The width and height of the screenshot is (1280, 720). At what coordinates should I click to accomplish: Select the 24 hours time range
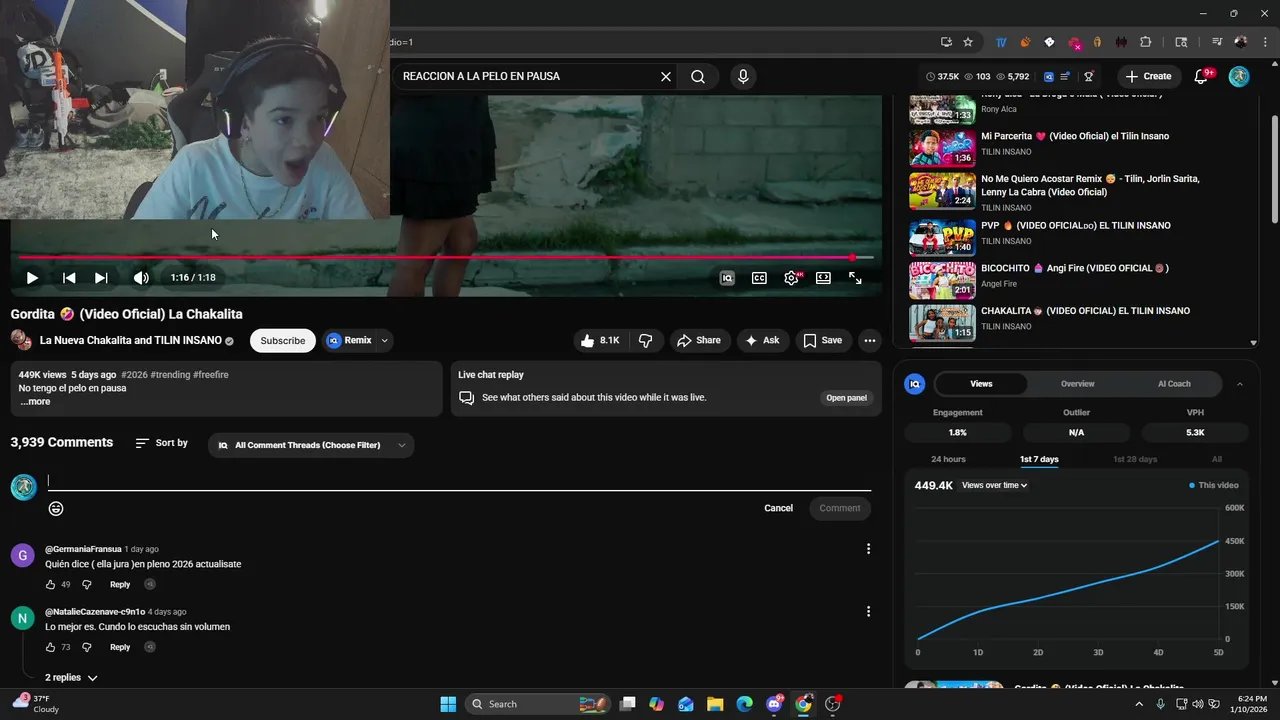pyautogui.click(x=948, y=459)
